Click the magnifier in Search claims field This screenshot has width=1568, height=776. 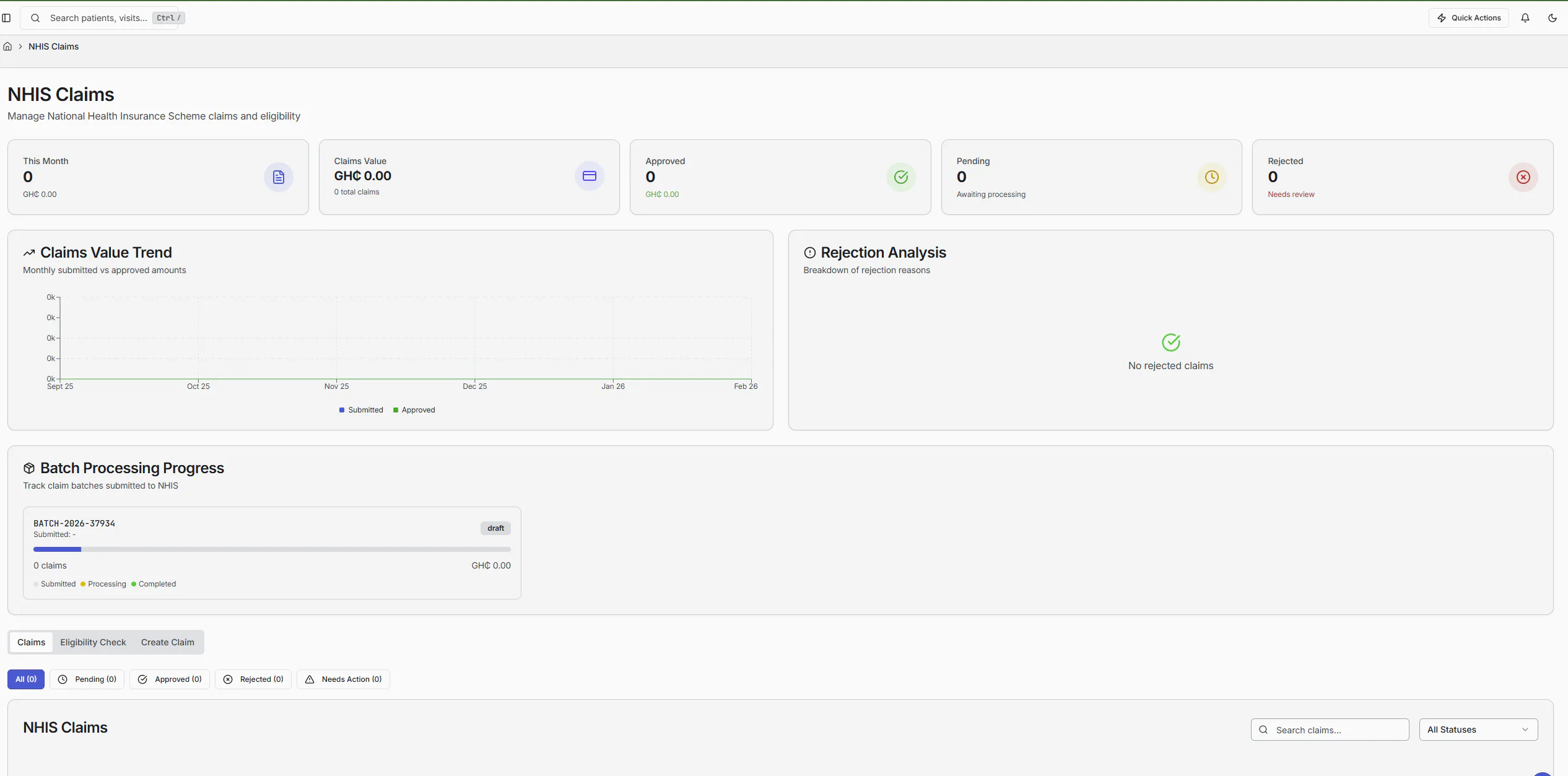[1263, 730]
